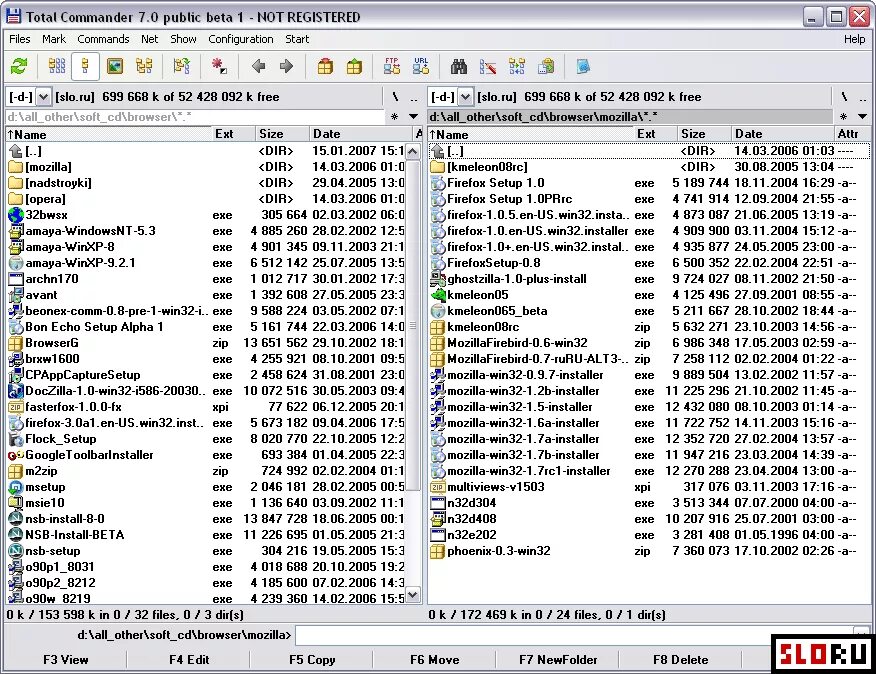The height and width of the screenshot is (674, 876).
Task: Click the F4 Edit button
Action: 189,660
